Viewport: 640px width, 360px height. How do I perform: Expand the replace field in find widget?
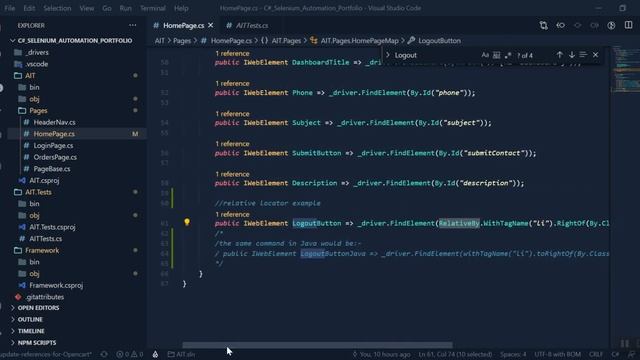point(387,55)
